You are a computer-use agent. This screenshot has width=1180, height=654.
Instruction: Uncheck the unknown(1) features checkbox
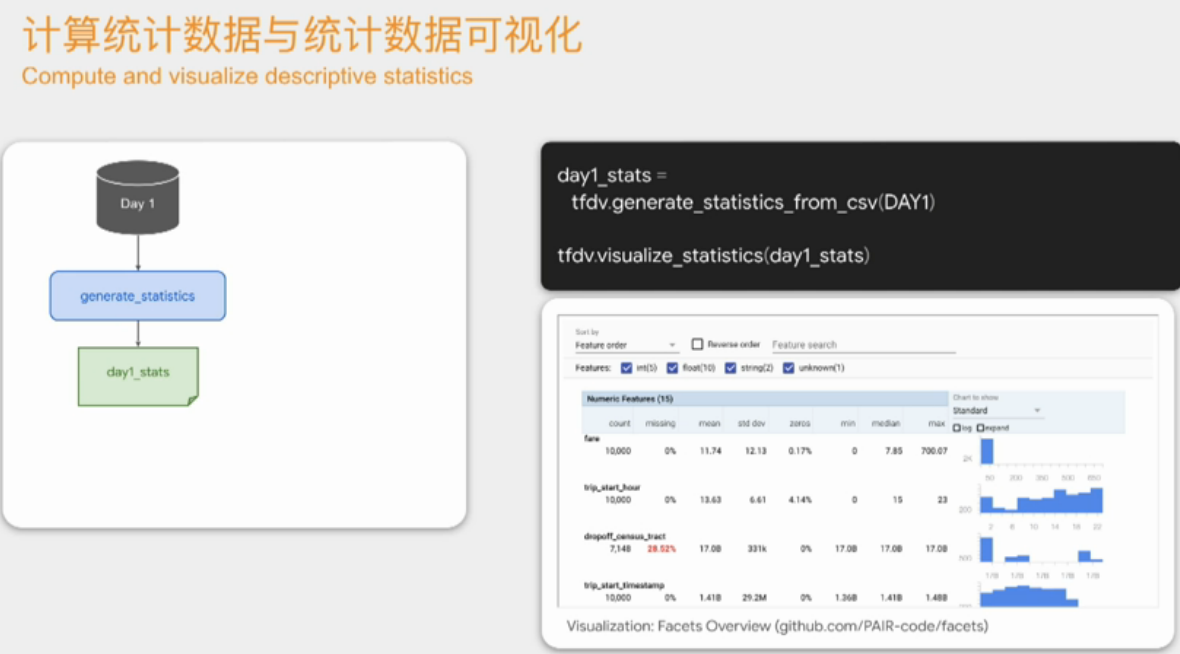click(789, 368)
